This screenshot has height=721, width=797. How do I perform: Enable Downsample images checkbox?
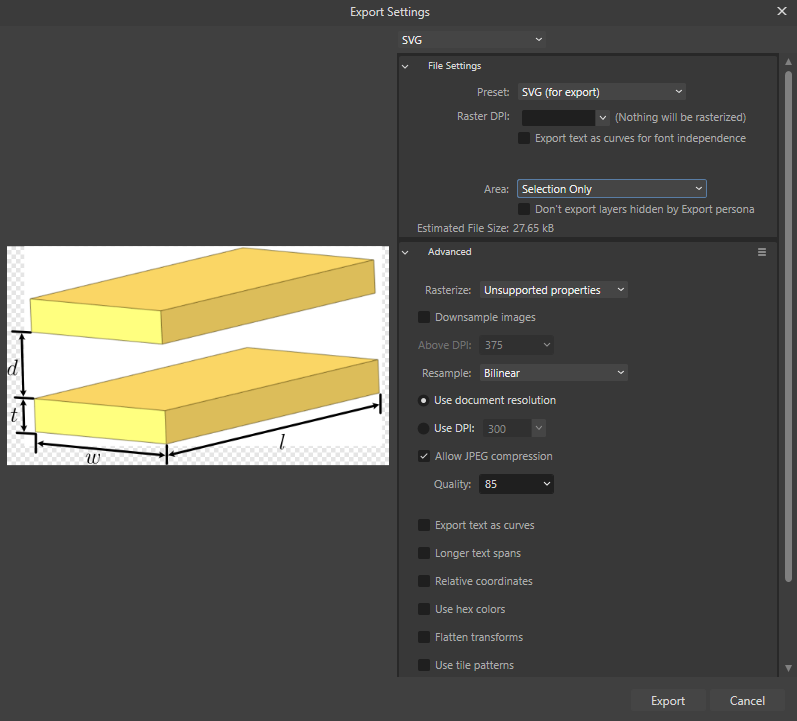[424, 318]
